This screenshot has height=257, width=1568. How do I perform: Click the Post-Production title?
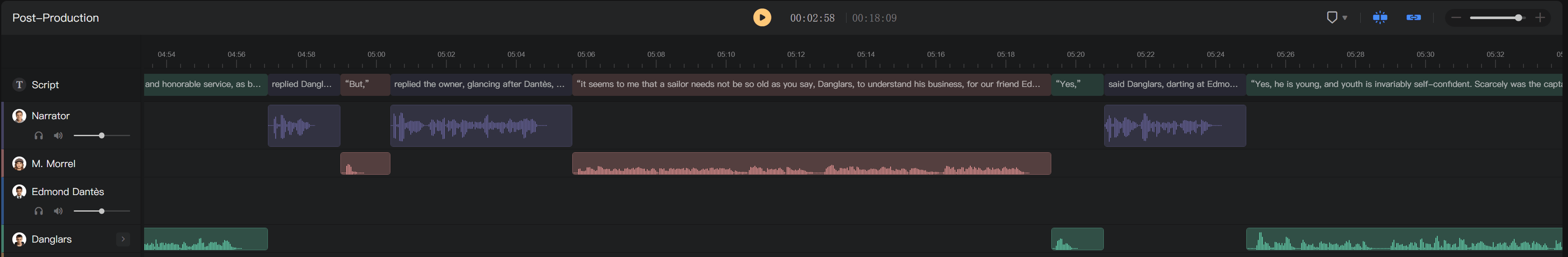56,18
